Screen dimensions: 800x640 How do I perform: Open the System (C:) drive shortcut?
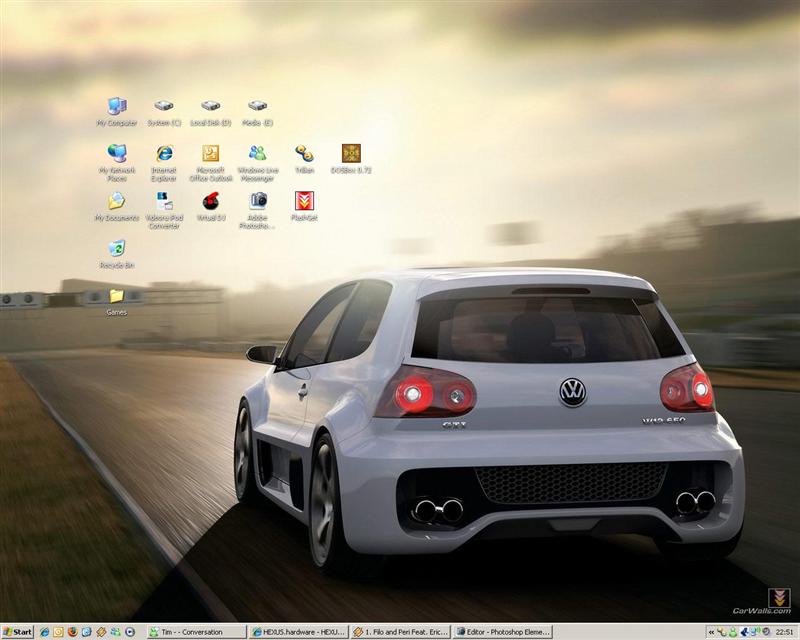(164, 111)
